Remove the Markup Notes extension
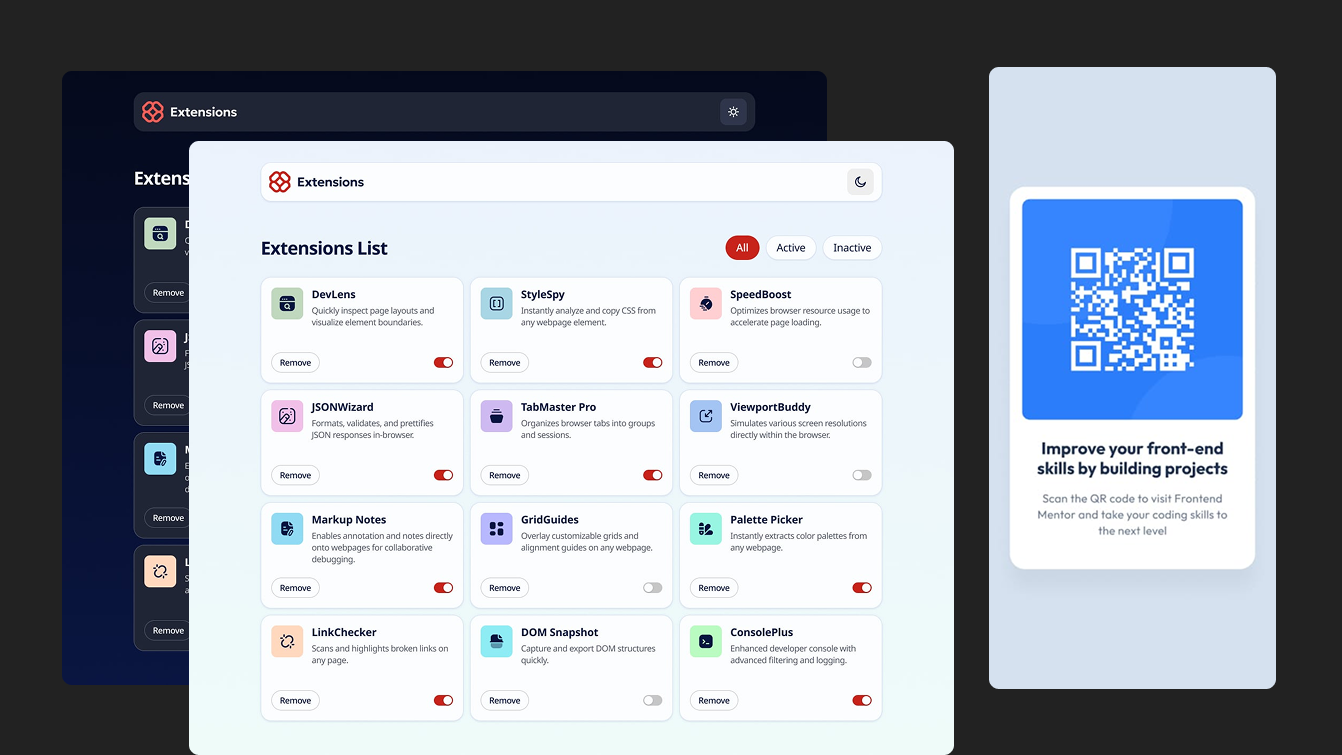The image size is (1342, 755). point(295,588)
